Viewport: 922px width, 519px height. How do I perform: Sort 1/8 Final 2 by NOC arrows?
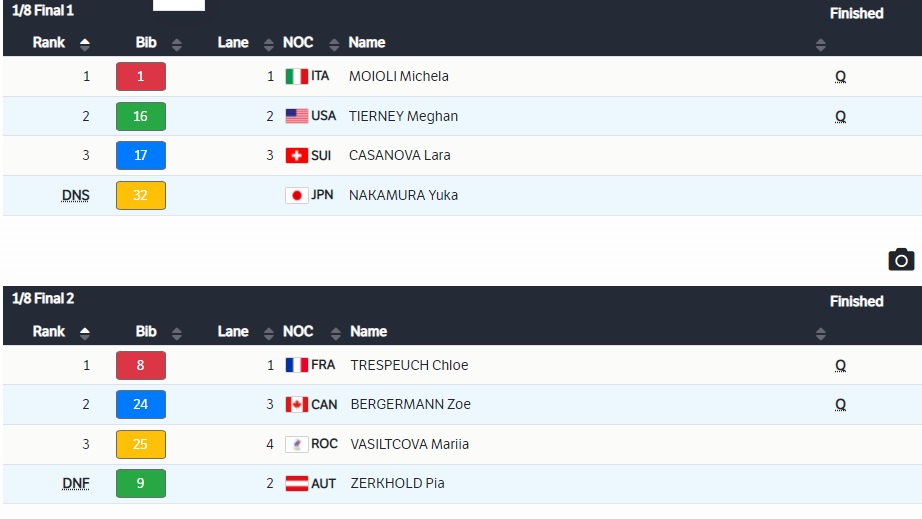click(x=336, y=333)
